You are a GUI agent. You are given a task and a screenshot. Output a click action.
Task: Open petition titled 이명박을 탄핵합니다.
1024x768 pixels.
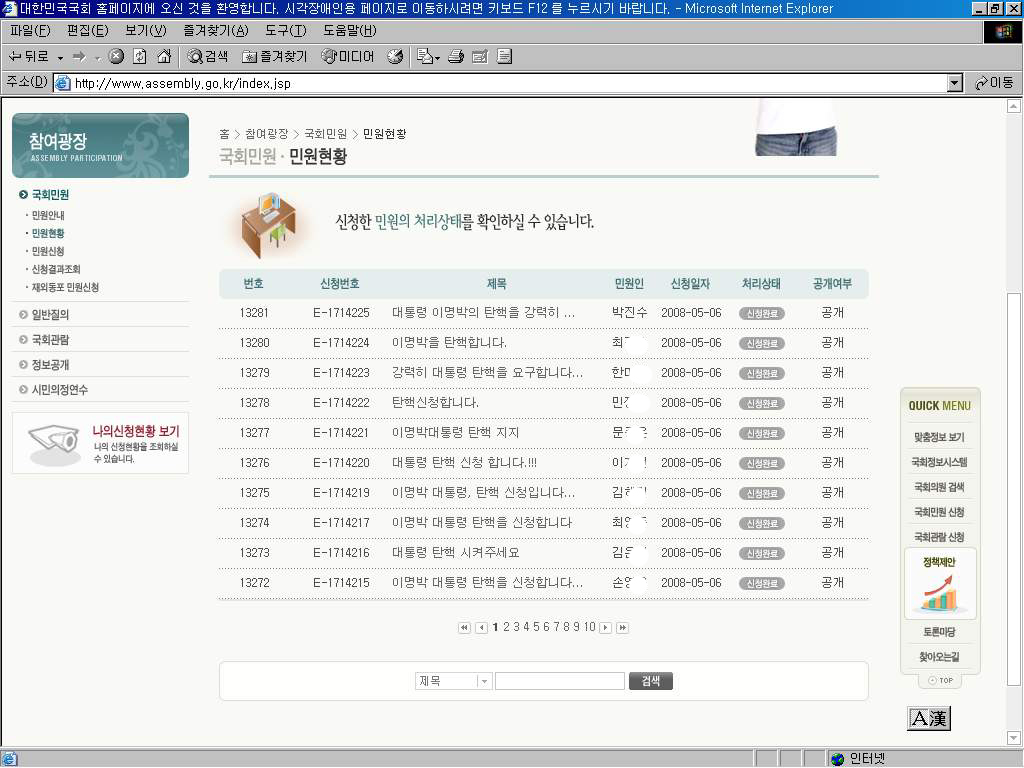[x=449, y=343]
